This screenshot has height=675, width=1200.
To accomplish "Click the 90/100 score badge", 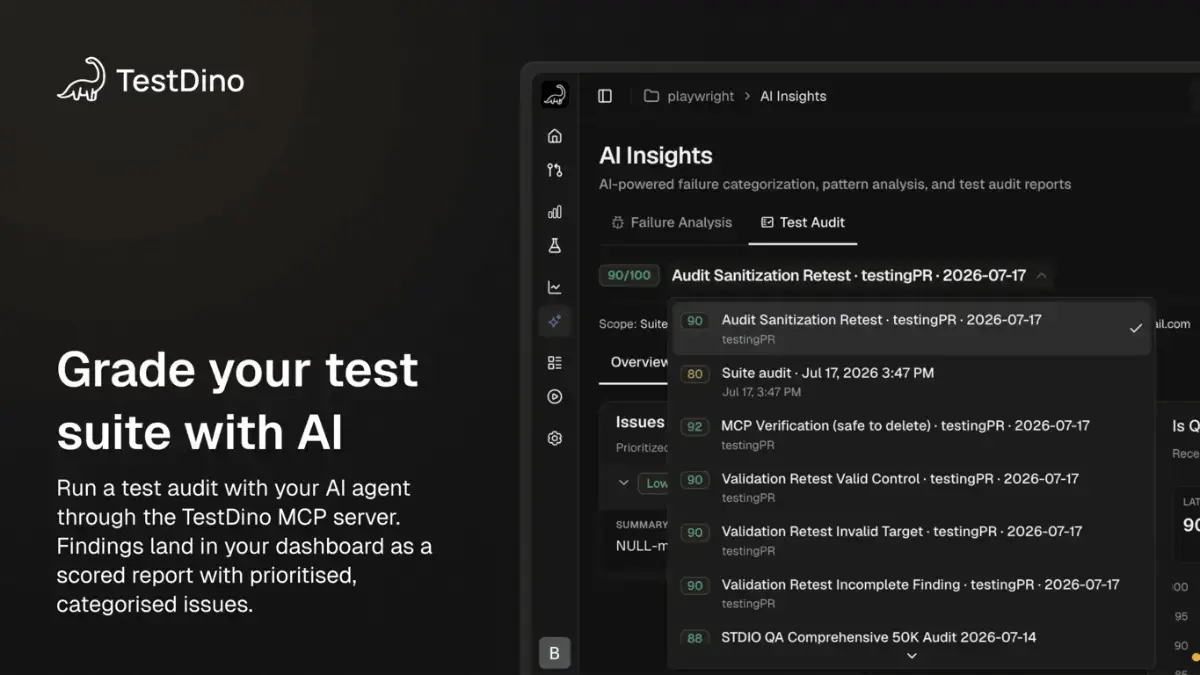I will tap(629, 275).
